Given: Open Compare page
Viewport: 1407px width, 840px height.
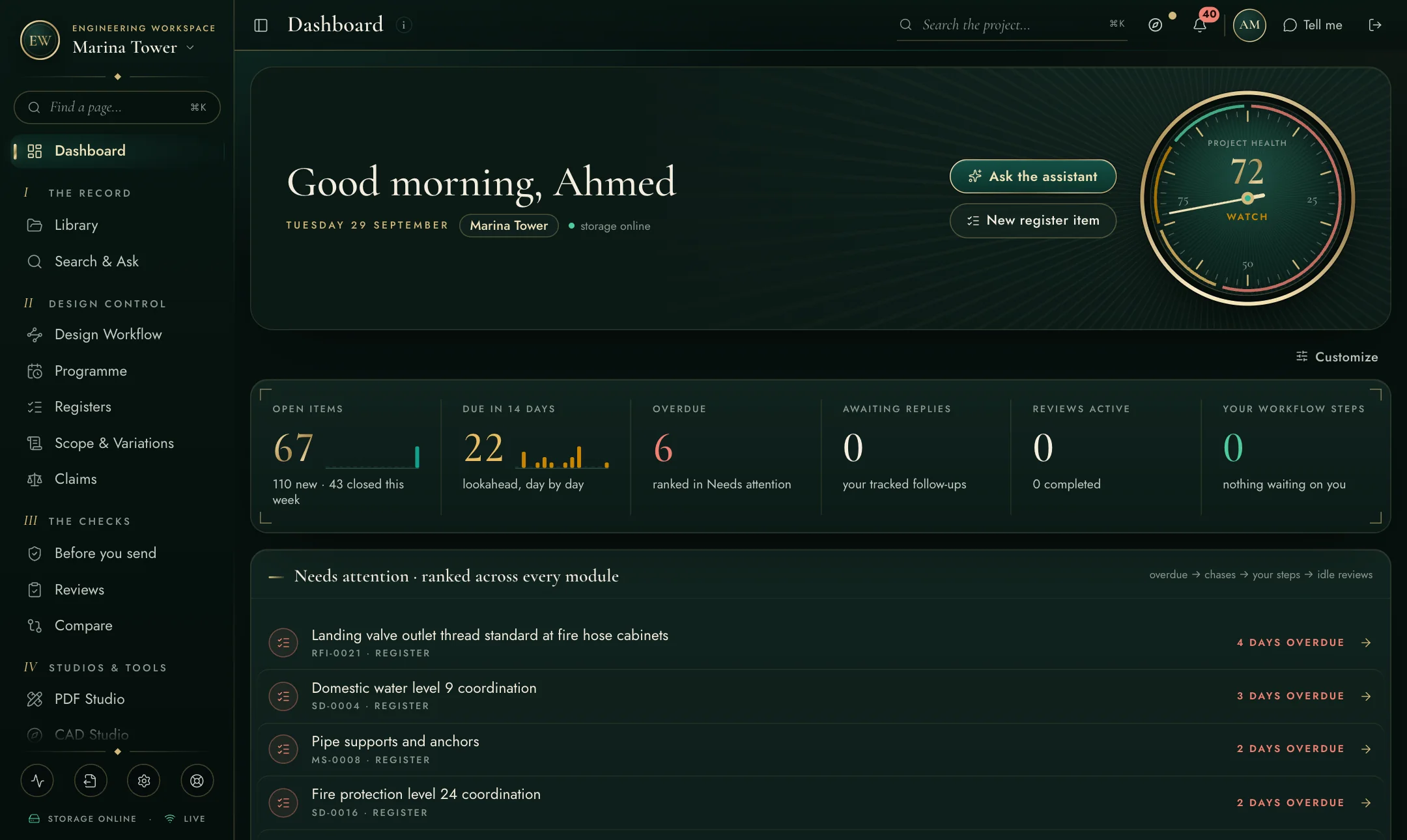Looking at the screenshot, I should [x=117, y=626].
